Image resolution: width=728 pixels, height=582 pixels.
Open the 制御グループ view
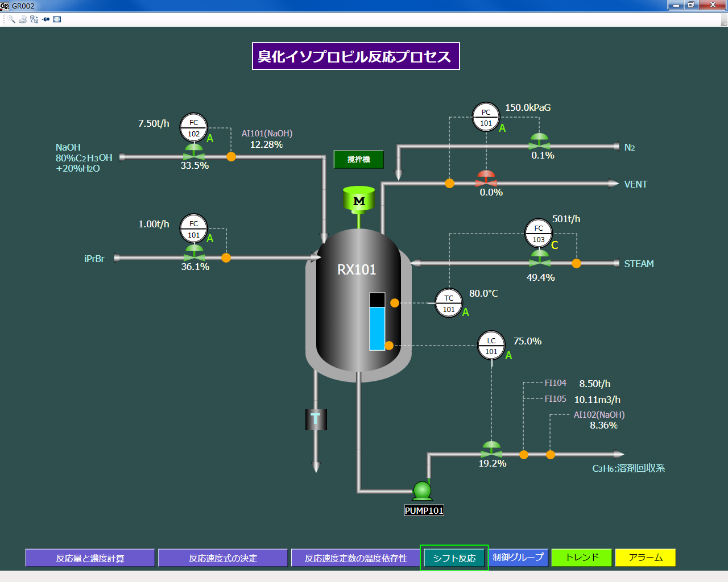tap(517, 557)
